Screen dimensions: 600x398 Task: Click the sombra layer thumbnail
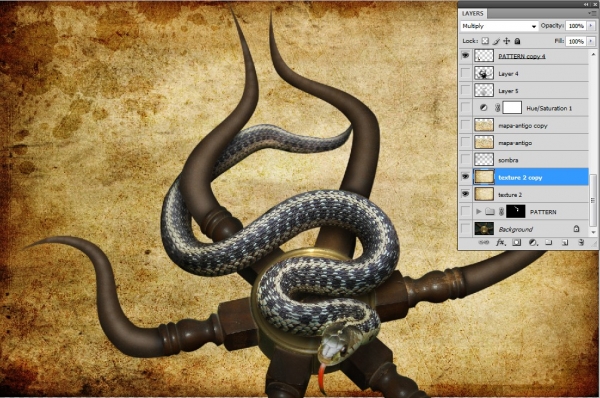pyautogui.click(x=484, y=160)
